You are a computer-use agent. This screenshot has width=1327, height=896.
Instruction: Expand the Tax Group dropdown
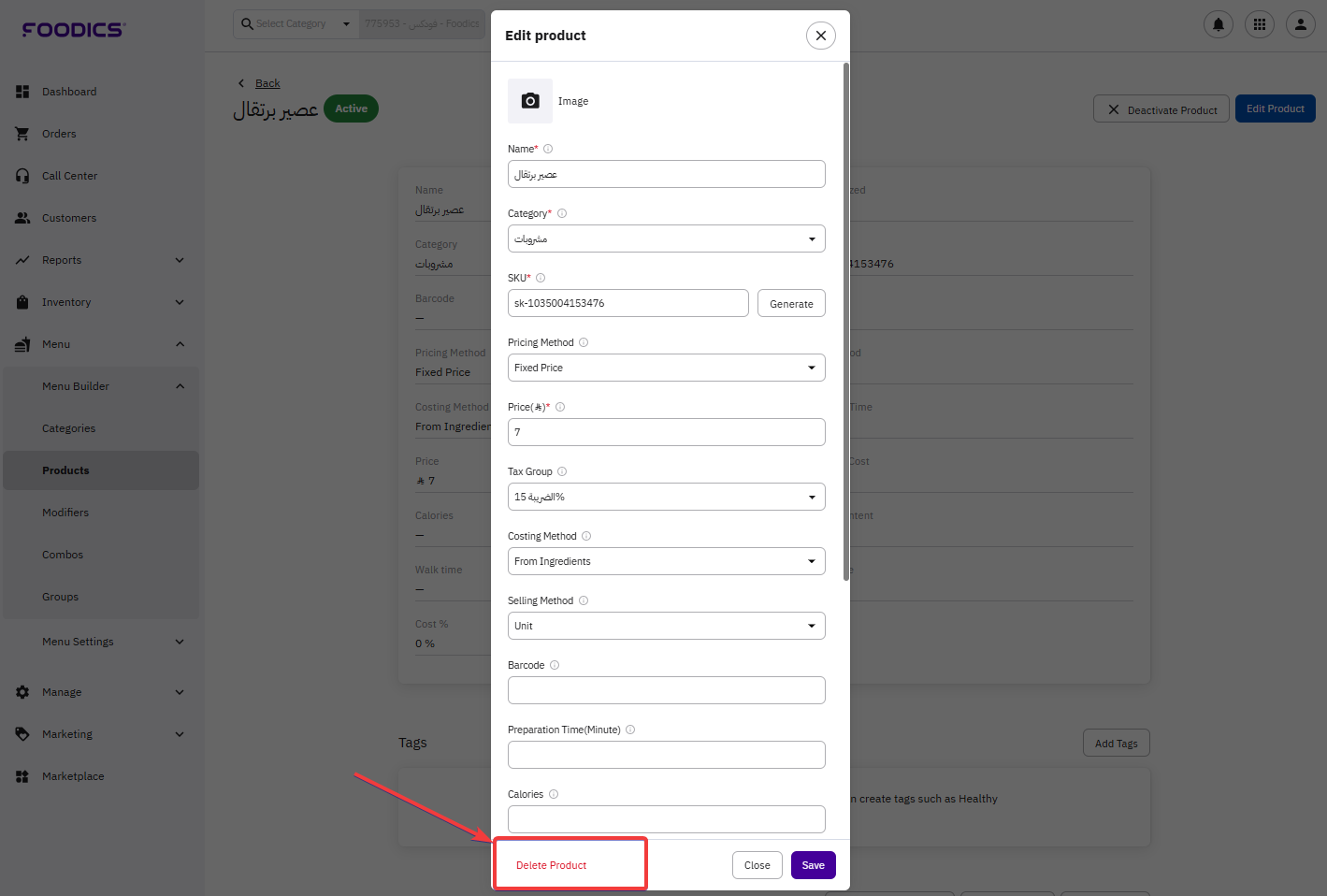pyautogui.click(x=666, y=497)
